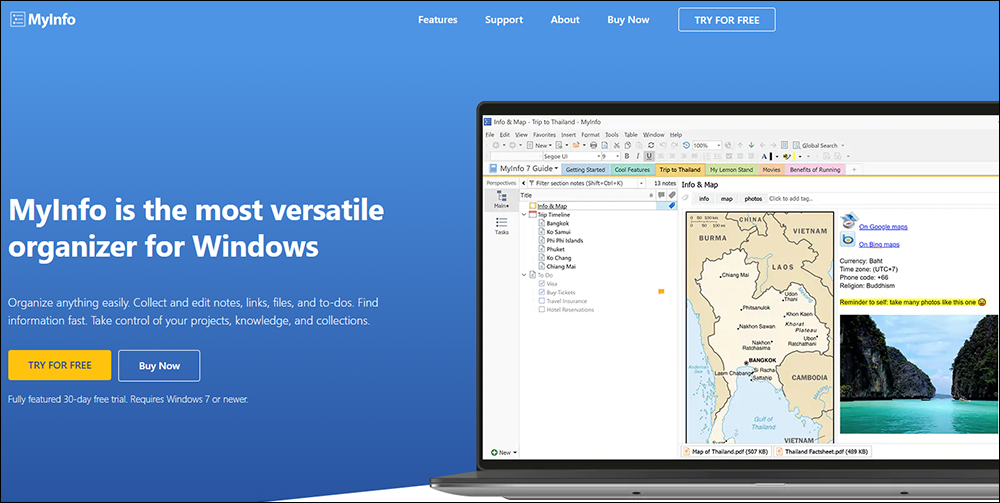Click the Refresh icon in the app toolbar
Image resolution: width=1000 pixels, height=503 pixels.
tap(651, 145)
